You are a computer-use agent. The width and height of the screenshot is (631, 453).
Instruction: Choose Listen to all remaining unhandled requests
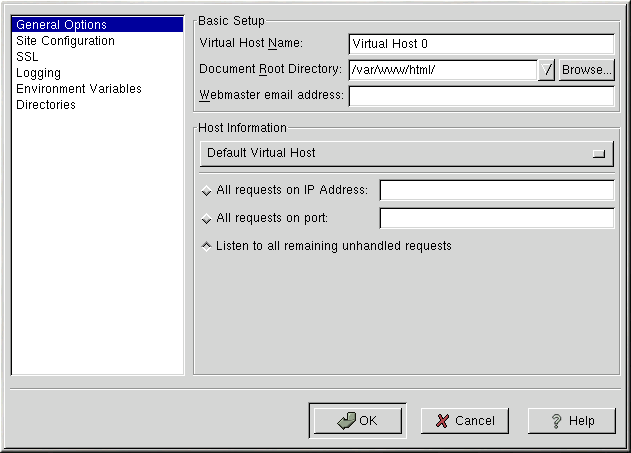(207, 245)
